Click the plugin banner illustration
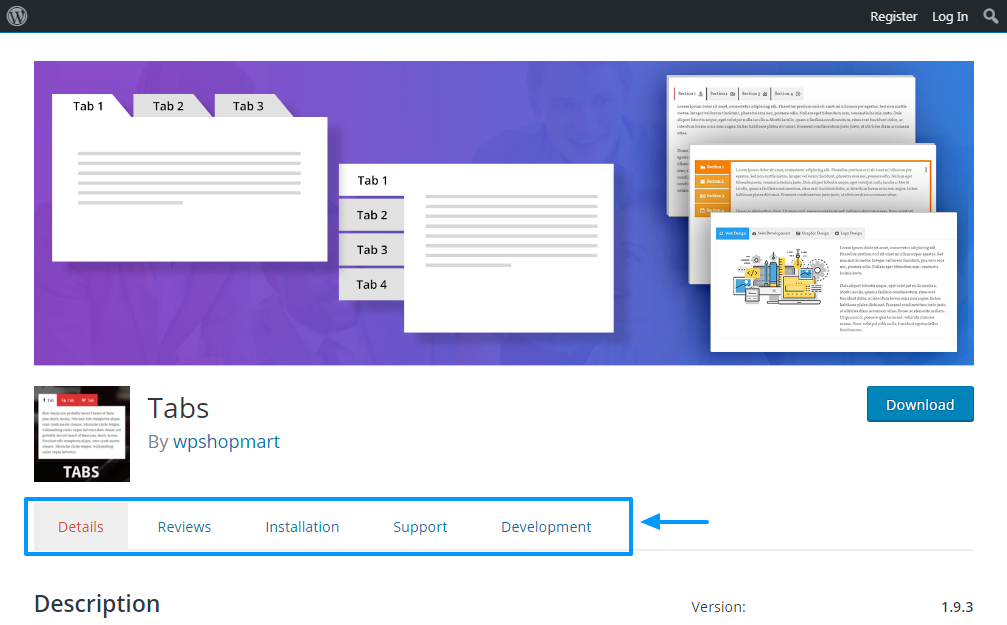This screenshot has width=1007, height=625. click(x=503, y=213)
